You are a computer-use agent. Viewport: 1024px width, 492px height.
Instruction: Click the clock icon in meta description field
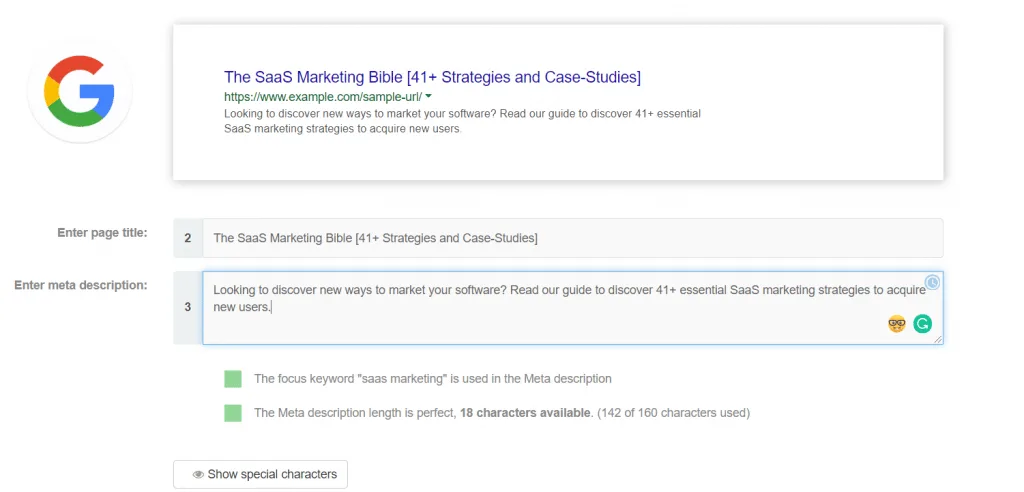tap(933, 282)
